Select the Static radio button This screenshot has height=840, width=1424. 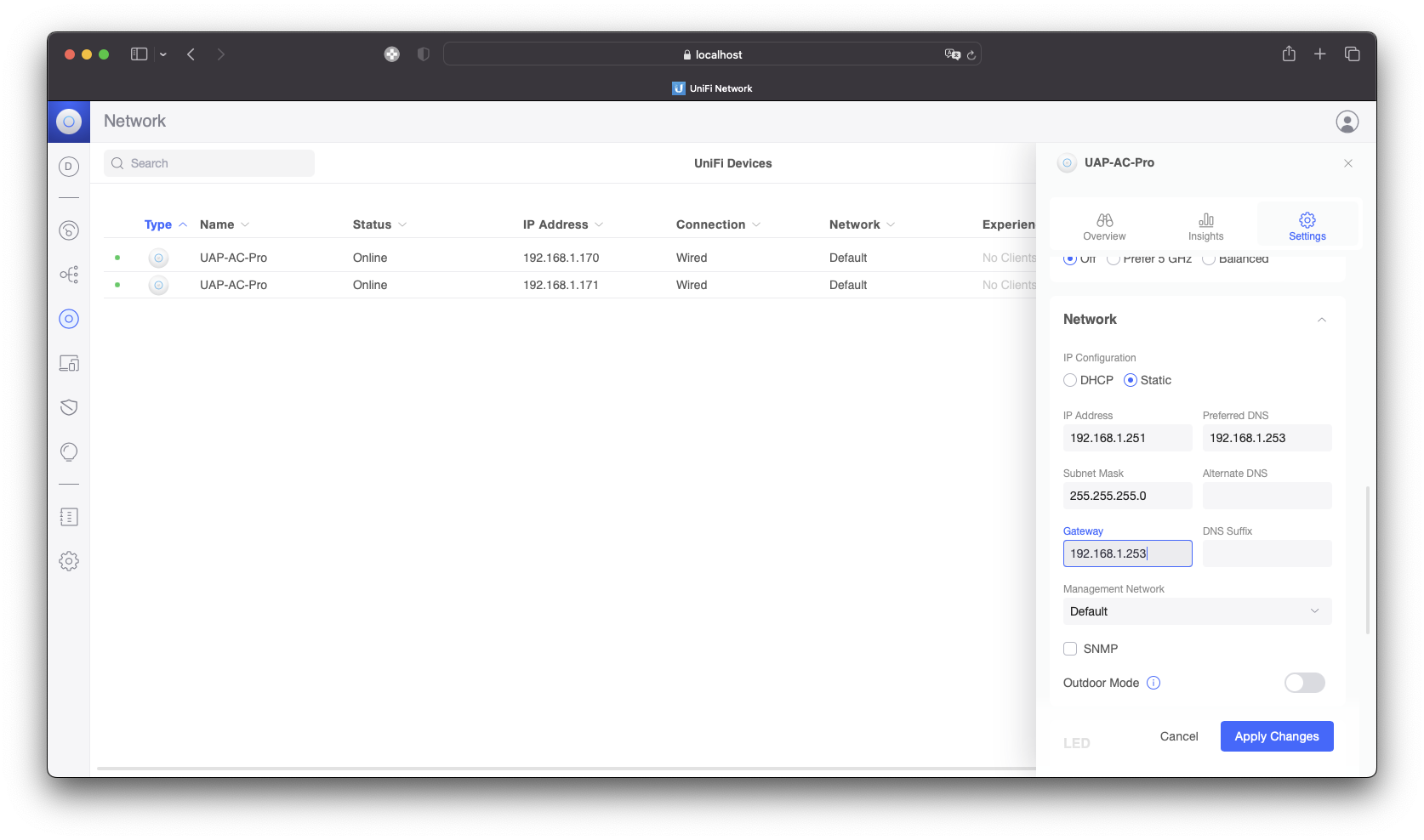point(1131,380)
